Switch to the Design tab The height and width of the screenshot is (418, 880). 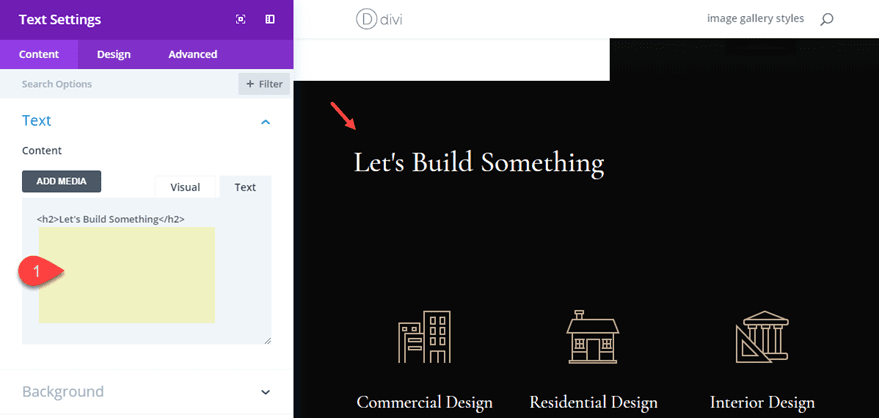tap(113, 54)
